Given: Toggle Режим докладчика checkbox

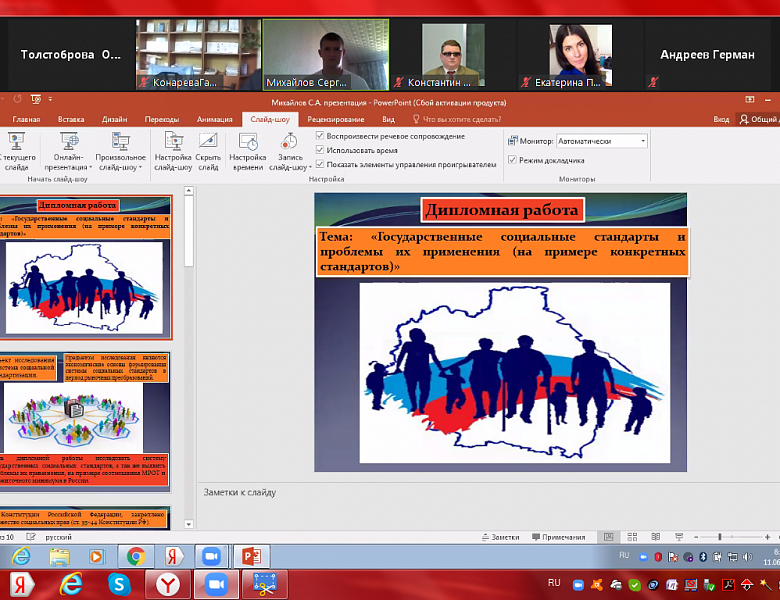Looking at the screenshot, I should point(512,160).
